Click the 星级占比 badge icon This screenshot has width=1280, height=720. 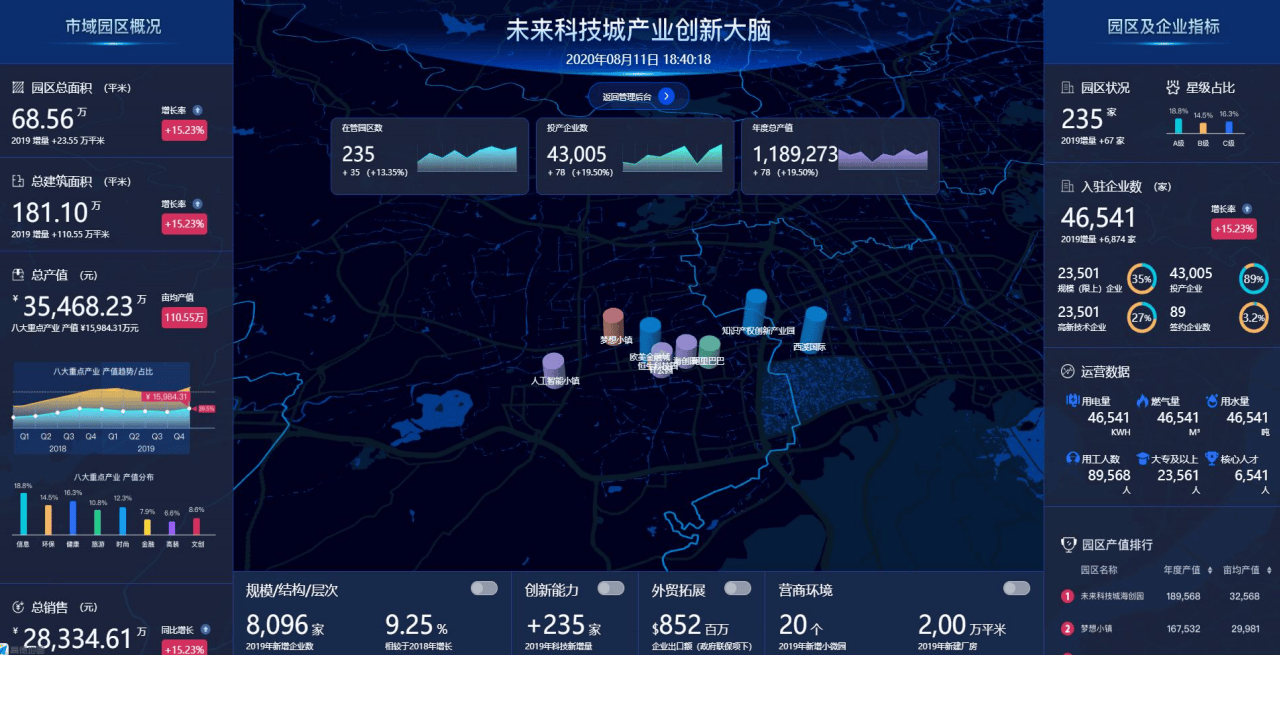tap(1173, 87)
